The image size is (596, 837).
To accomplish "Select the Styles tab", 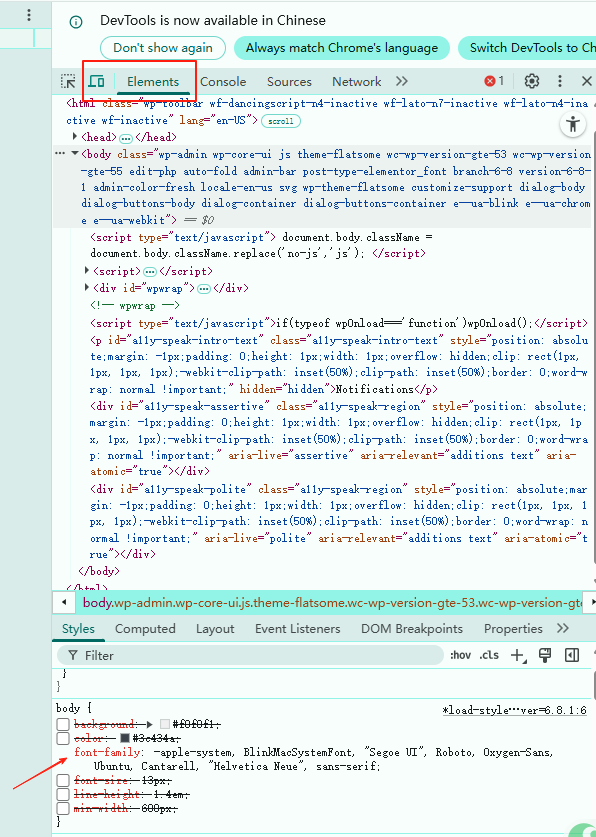I will 78,629.
